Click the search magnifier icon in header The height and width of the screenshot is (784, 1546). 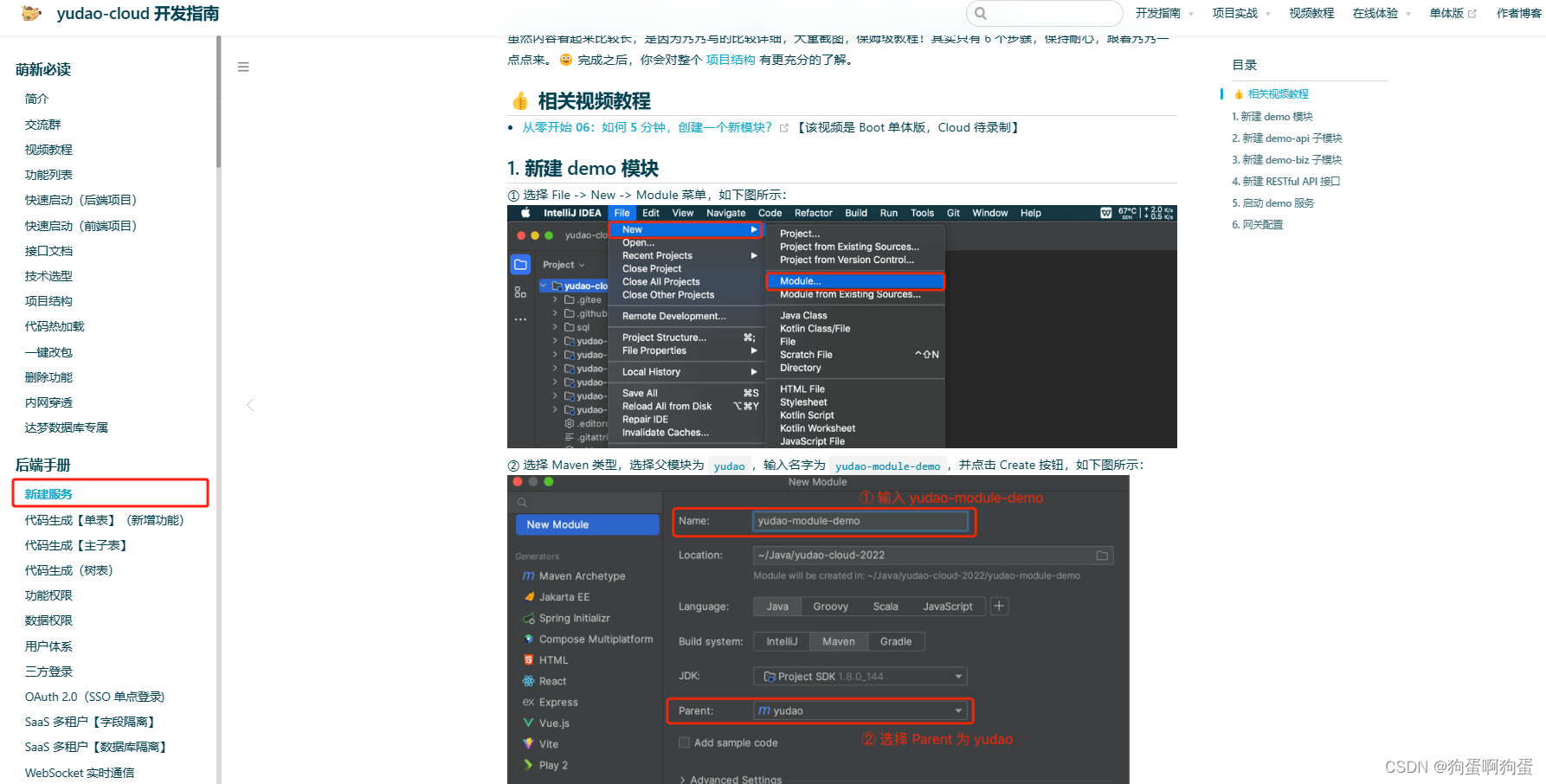click(x=981, y=13)
